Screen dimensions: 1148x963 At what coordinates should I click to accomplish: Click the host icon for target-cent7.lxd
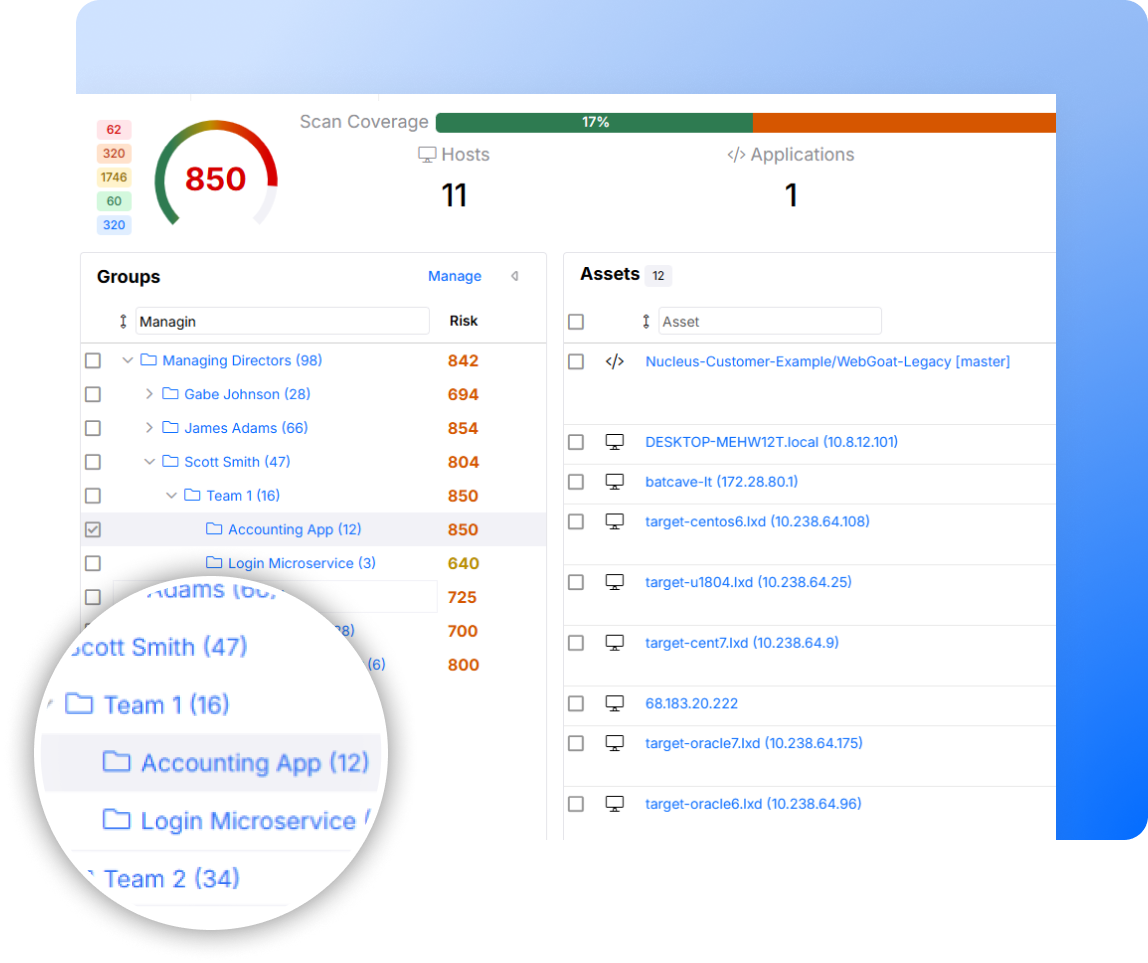(614, 642)
